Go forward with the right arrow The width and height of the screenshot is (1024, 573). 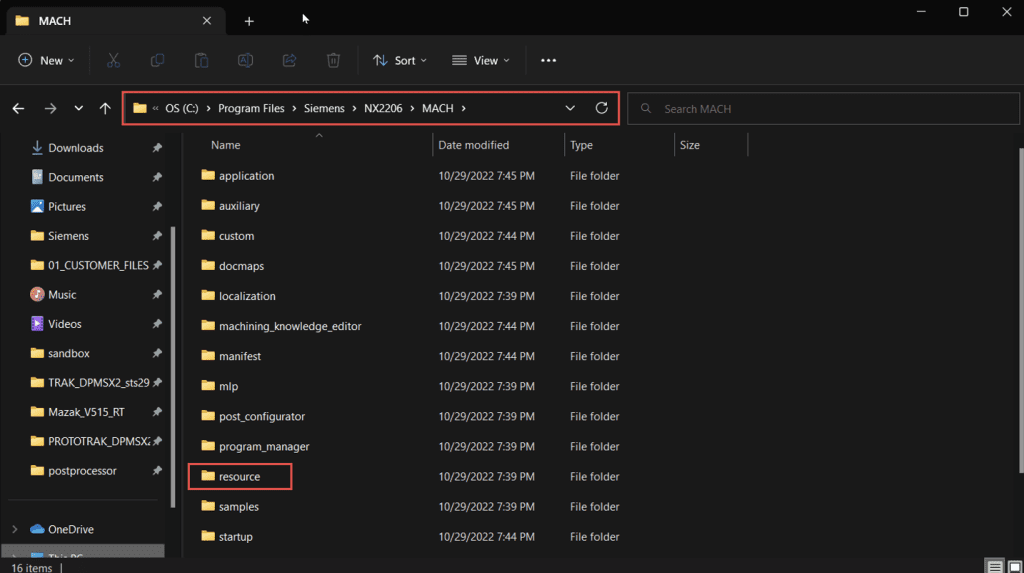[50, 108]
